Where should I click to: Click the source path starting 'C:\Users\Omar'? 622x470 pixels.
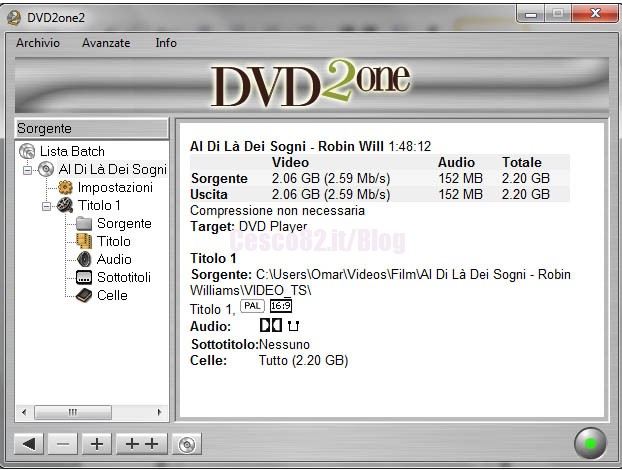pos(380,282)
